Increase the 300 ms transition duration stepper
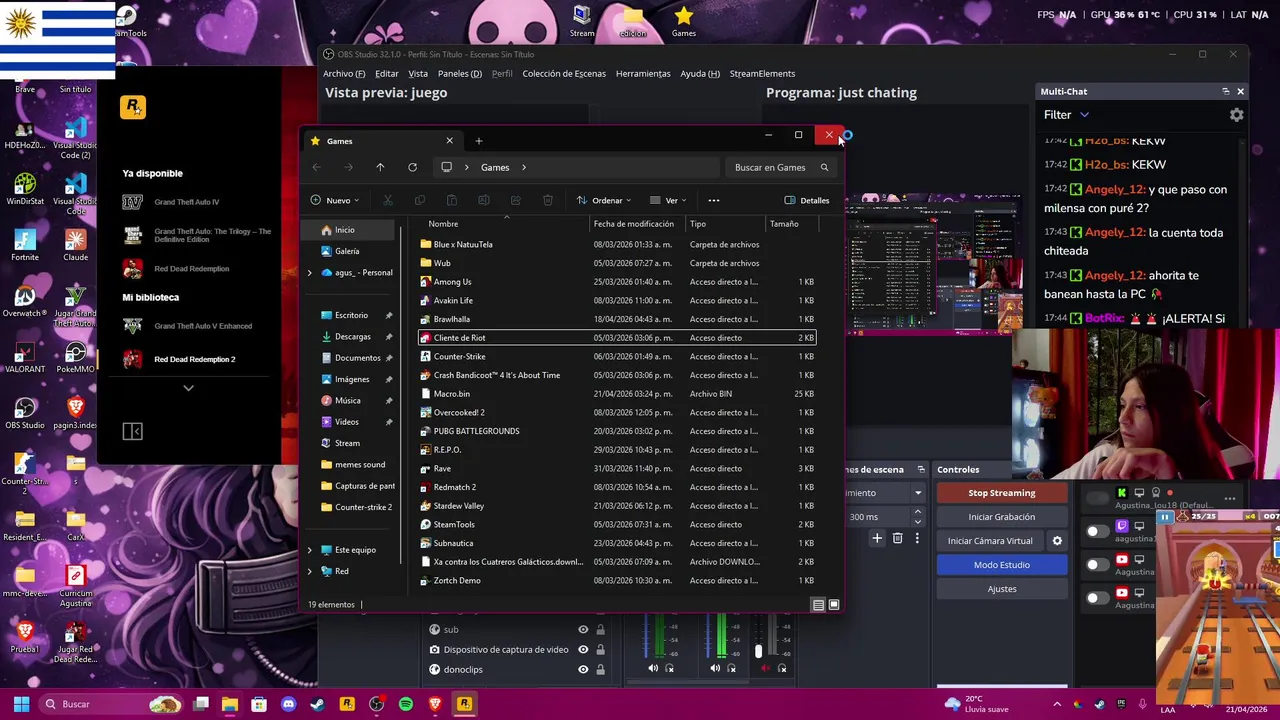 click(x=917, y=512)
